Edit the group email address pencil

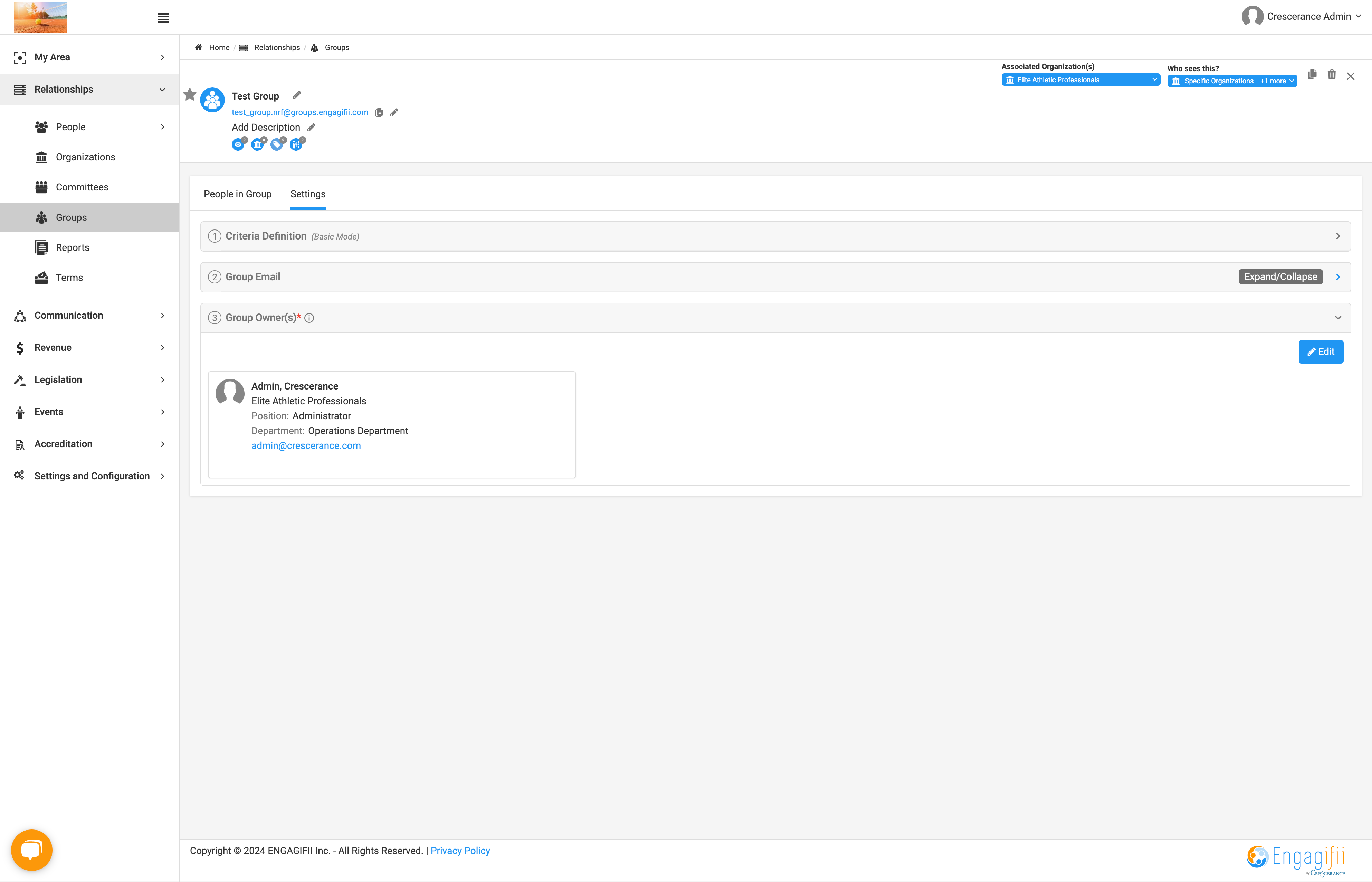[x=394, y=112]
